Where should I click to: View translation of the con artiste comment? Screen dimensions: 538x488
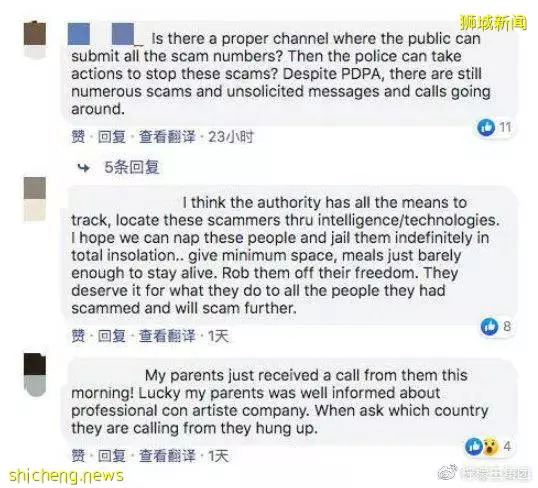(167, 456)
